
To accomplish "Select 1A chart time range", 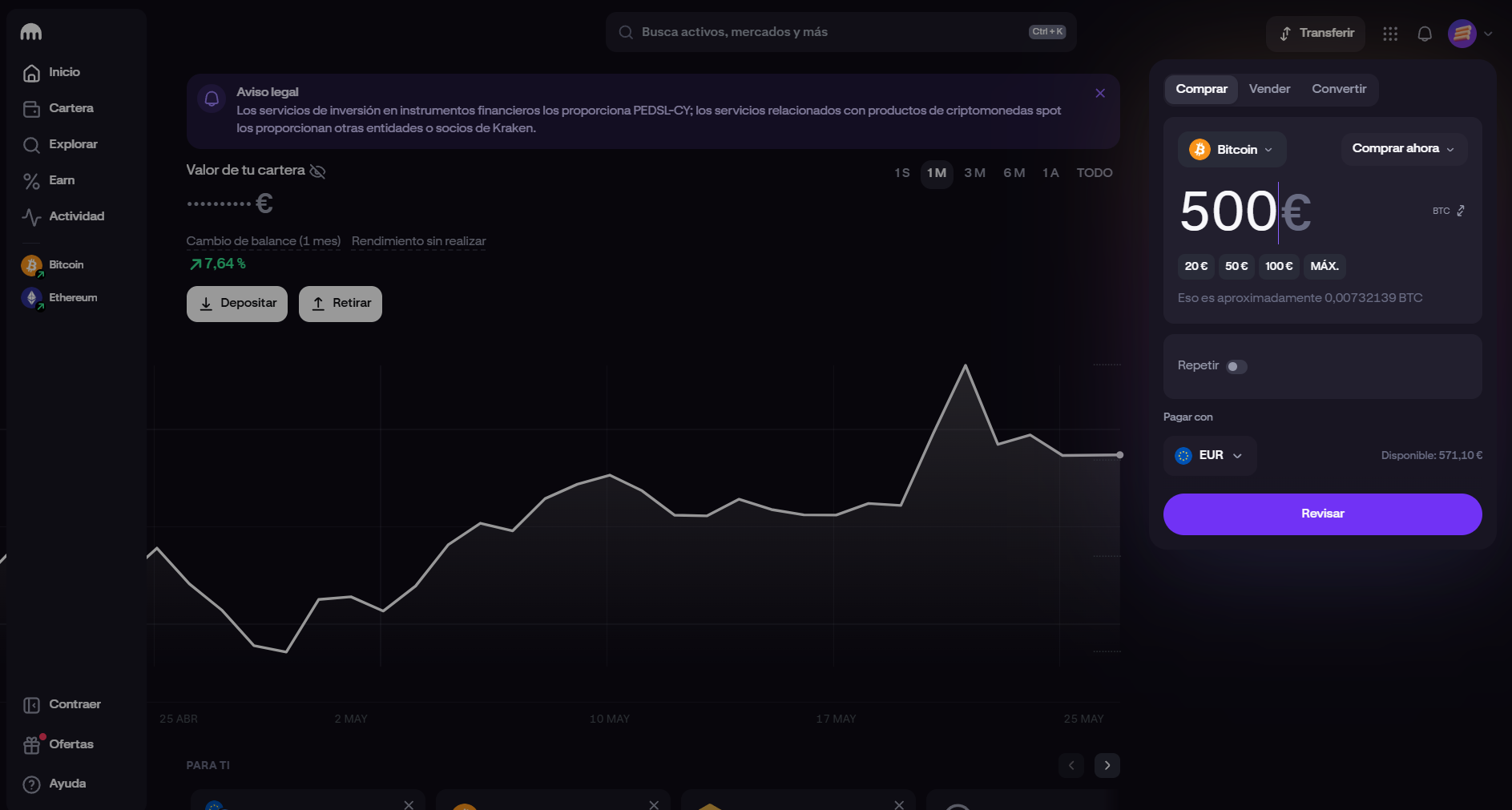I will (1050, 173).
